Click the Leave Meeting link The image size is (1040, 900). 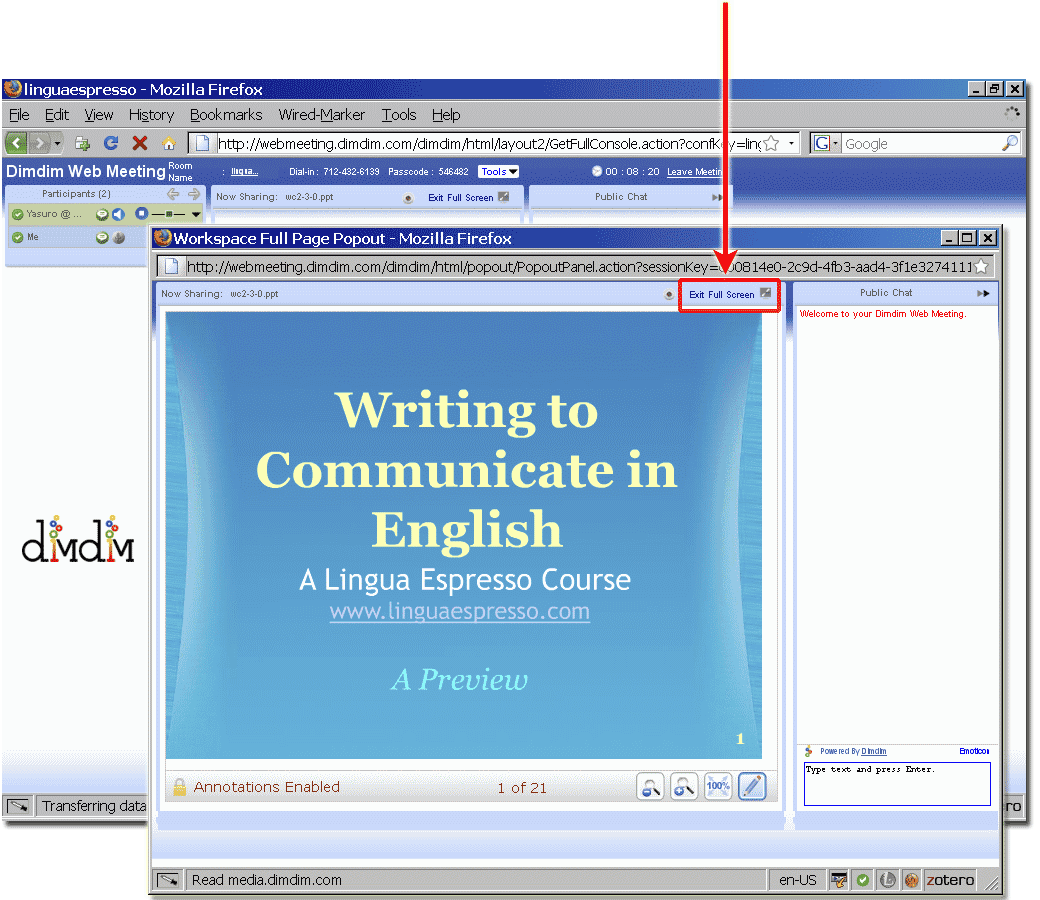(694, 172)
